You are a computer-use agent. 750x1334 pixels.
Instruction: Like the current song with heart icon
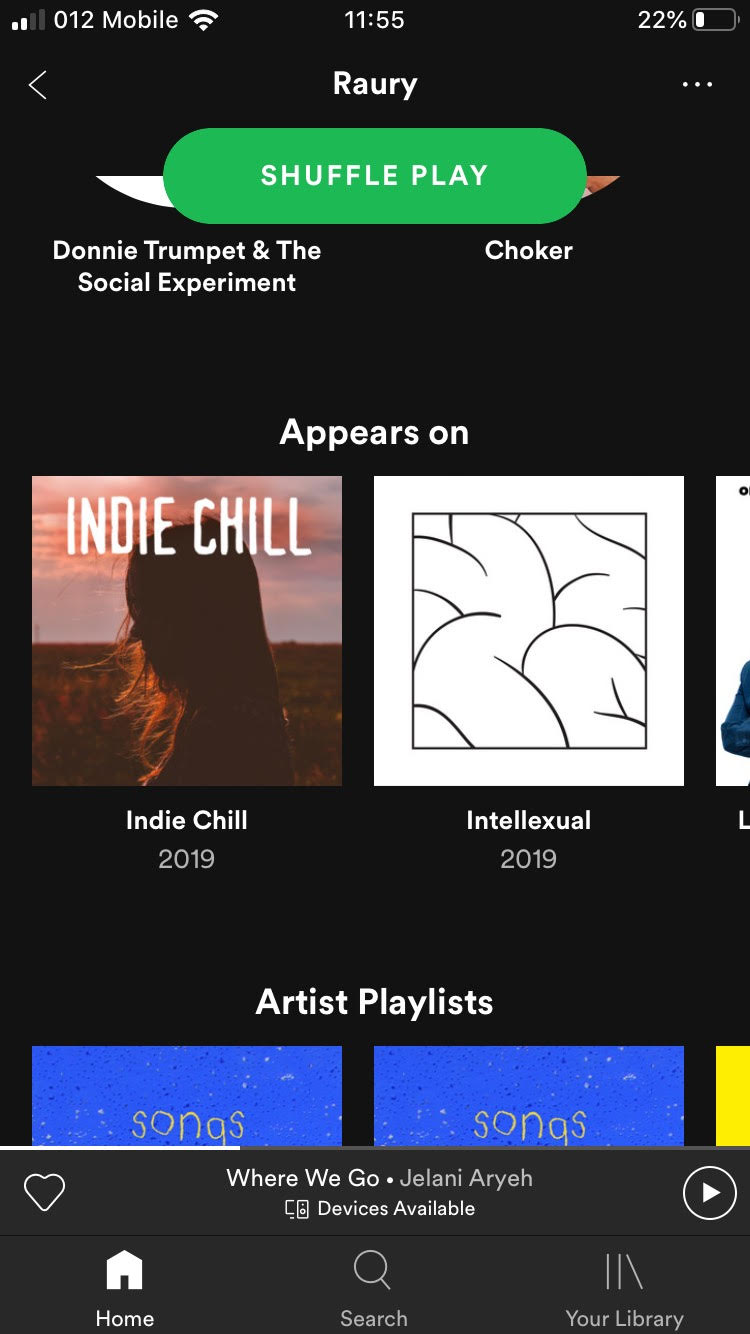tap(44, 1192)
